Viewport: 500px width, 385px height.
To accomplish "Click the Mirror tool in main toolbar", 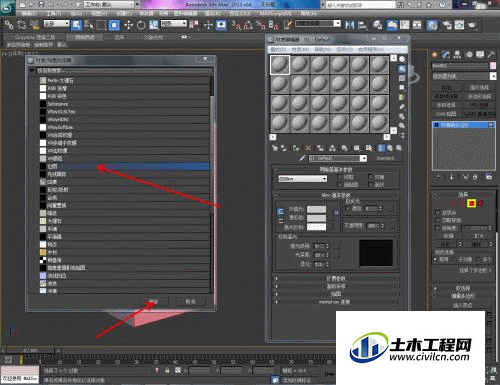I will [349, 25].
